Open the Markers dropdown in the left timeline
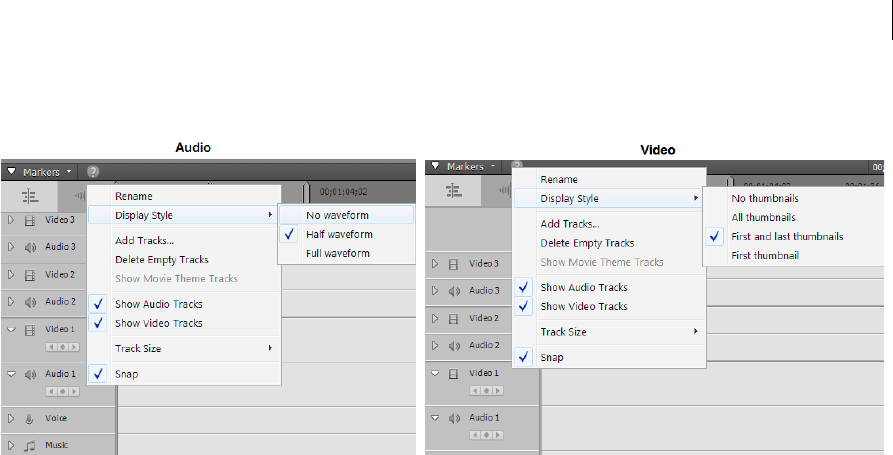The image size is (893, 455). [x=41, y=172]
